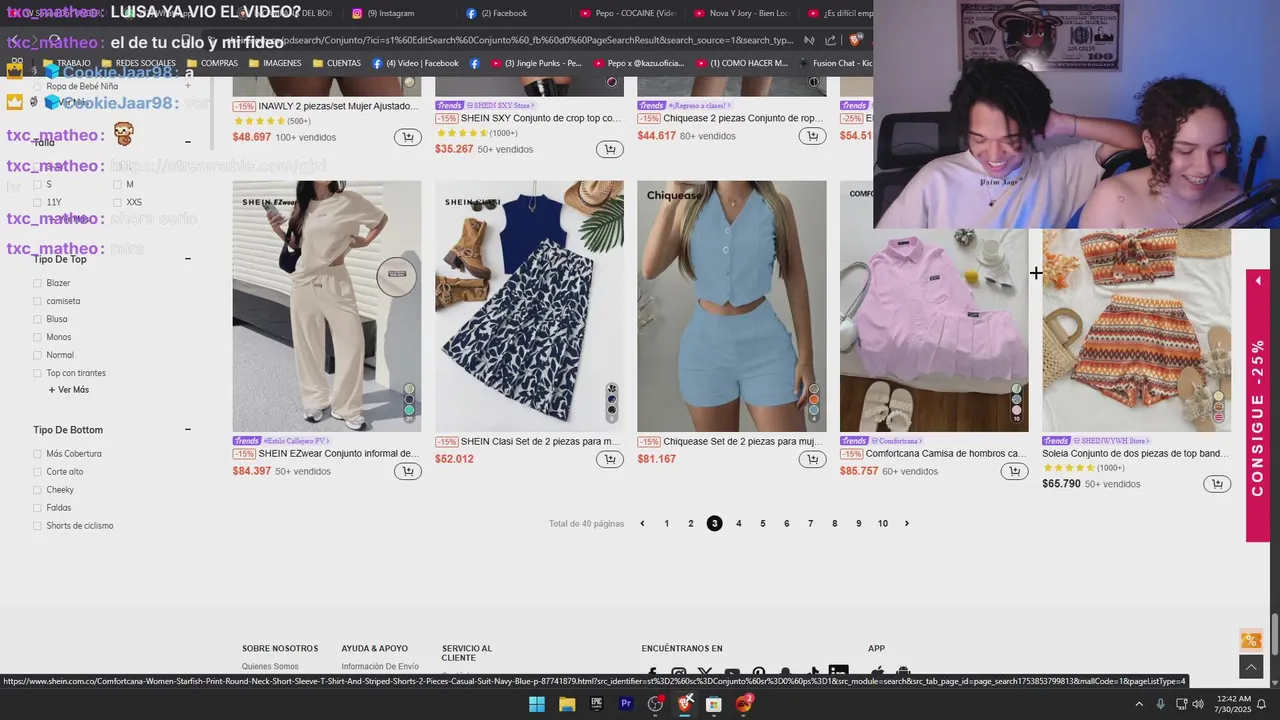This screenshot has width=1280, height=720.
Task: Check the Blusa filter
Action: click(x=38, y=319)
